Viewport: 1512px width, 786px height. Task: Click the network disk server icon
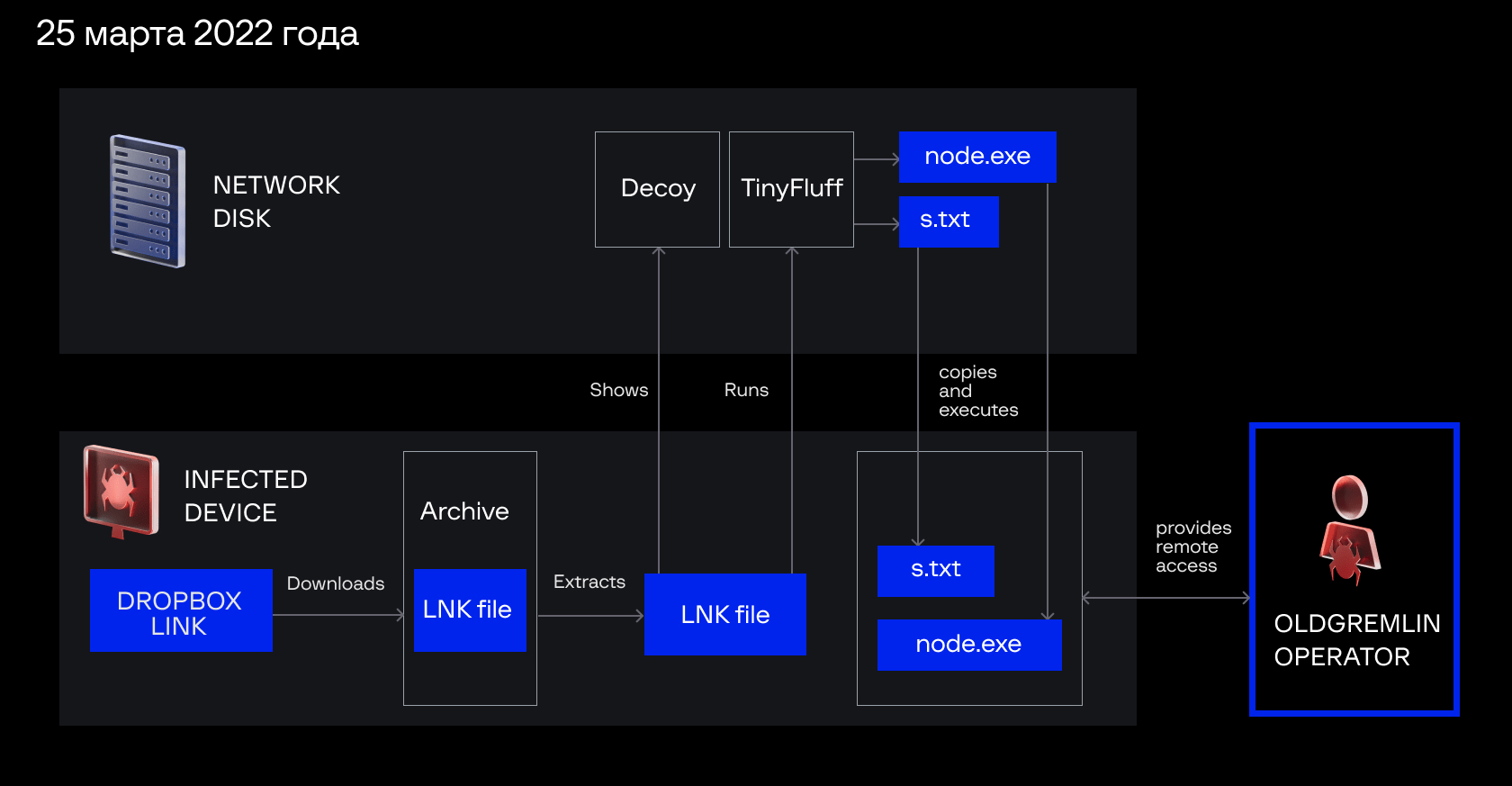(148, 201)
